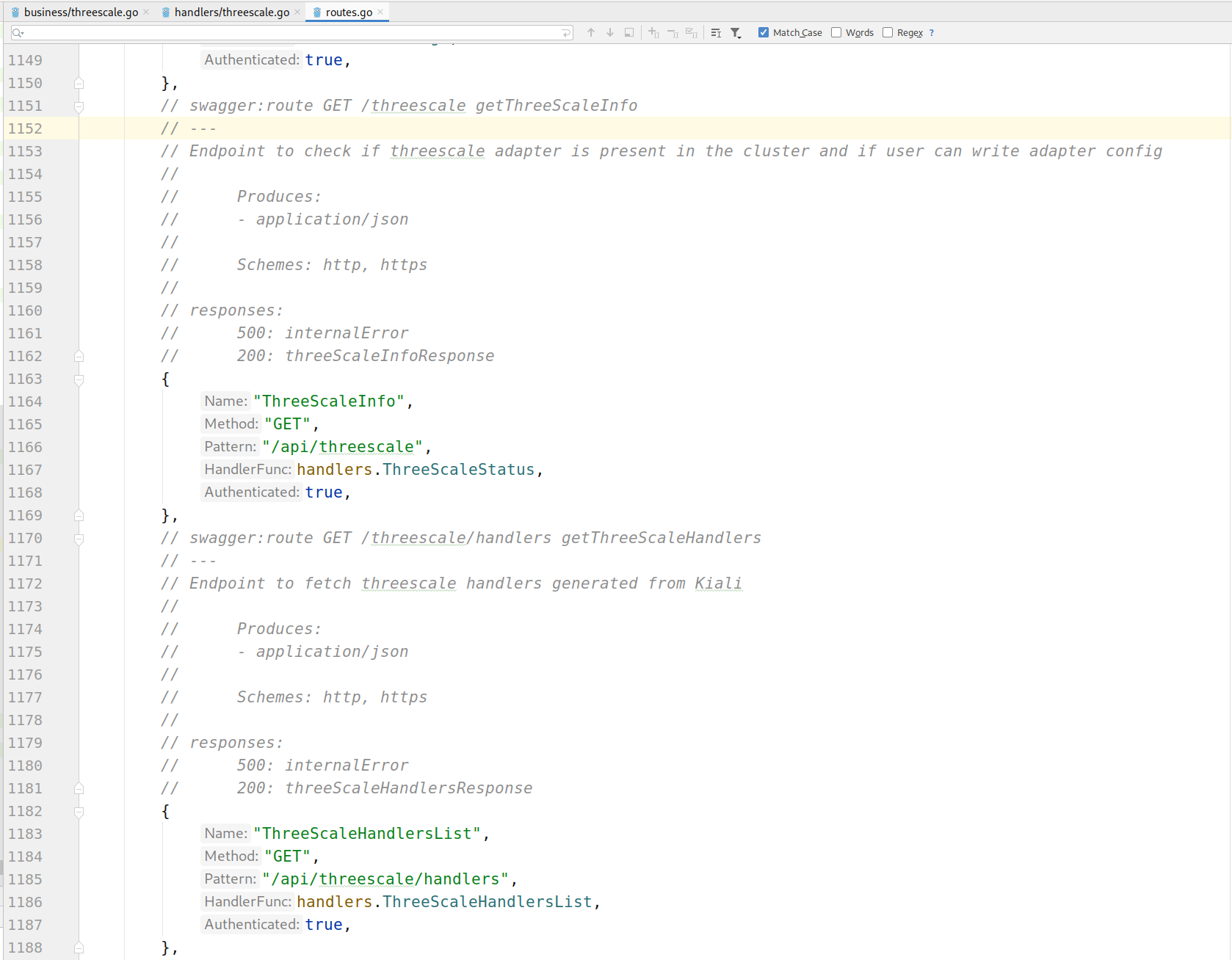Click threeScaleInfoResponse comment text
The width and height of the screenshot is (1232, 960).
[390, 356]
